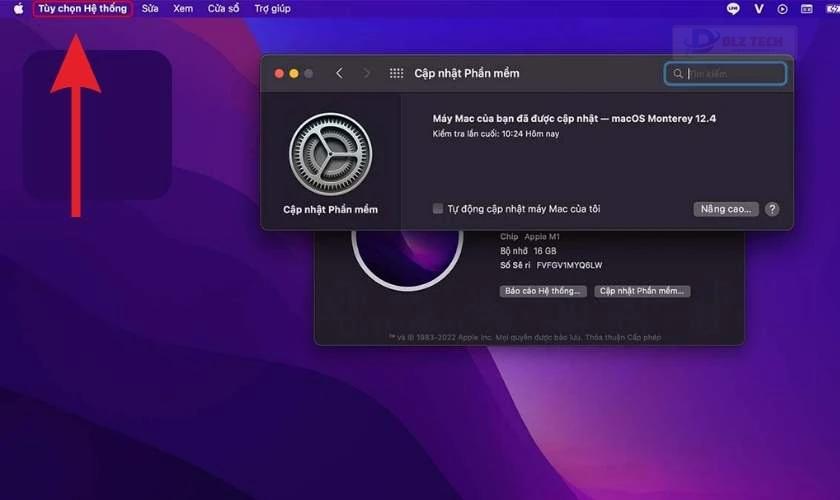Click Cập nhật Phần mềm... in About window
This screenshot has height=500, width=840.
coord(642,291)
